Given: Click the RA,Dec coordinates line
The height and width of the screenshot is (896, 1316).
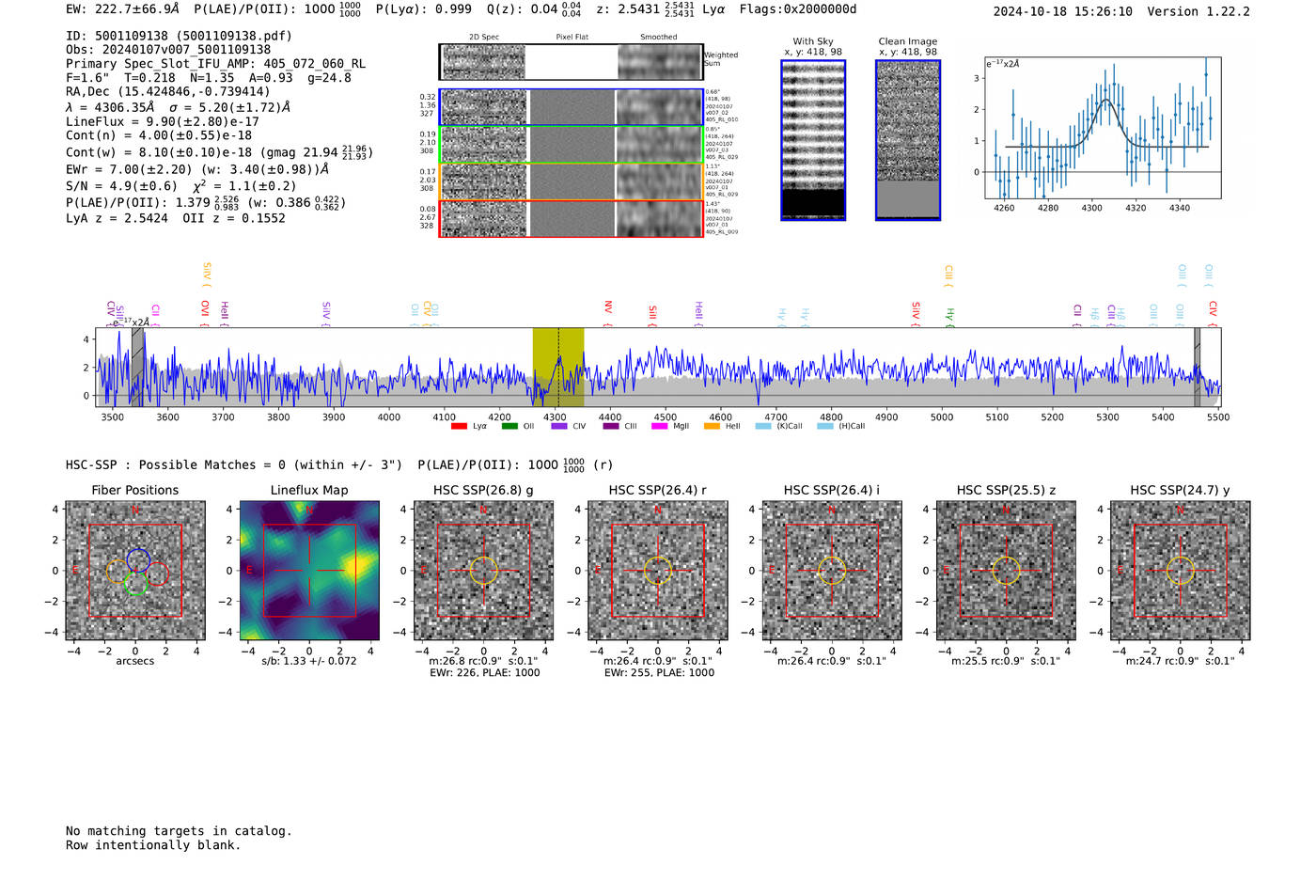Looking at the screenshot, I should click(x=168, y=91).
